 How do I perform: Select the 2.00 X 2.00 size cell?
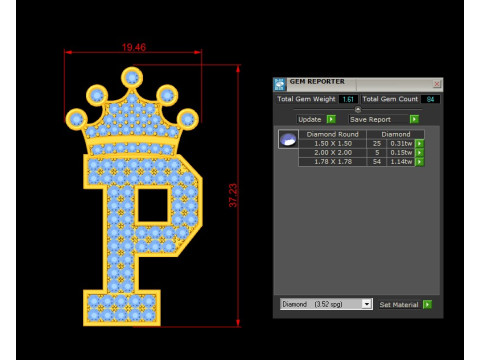(333, 153)
